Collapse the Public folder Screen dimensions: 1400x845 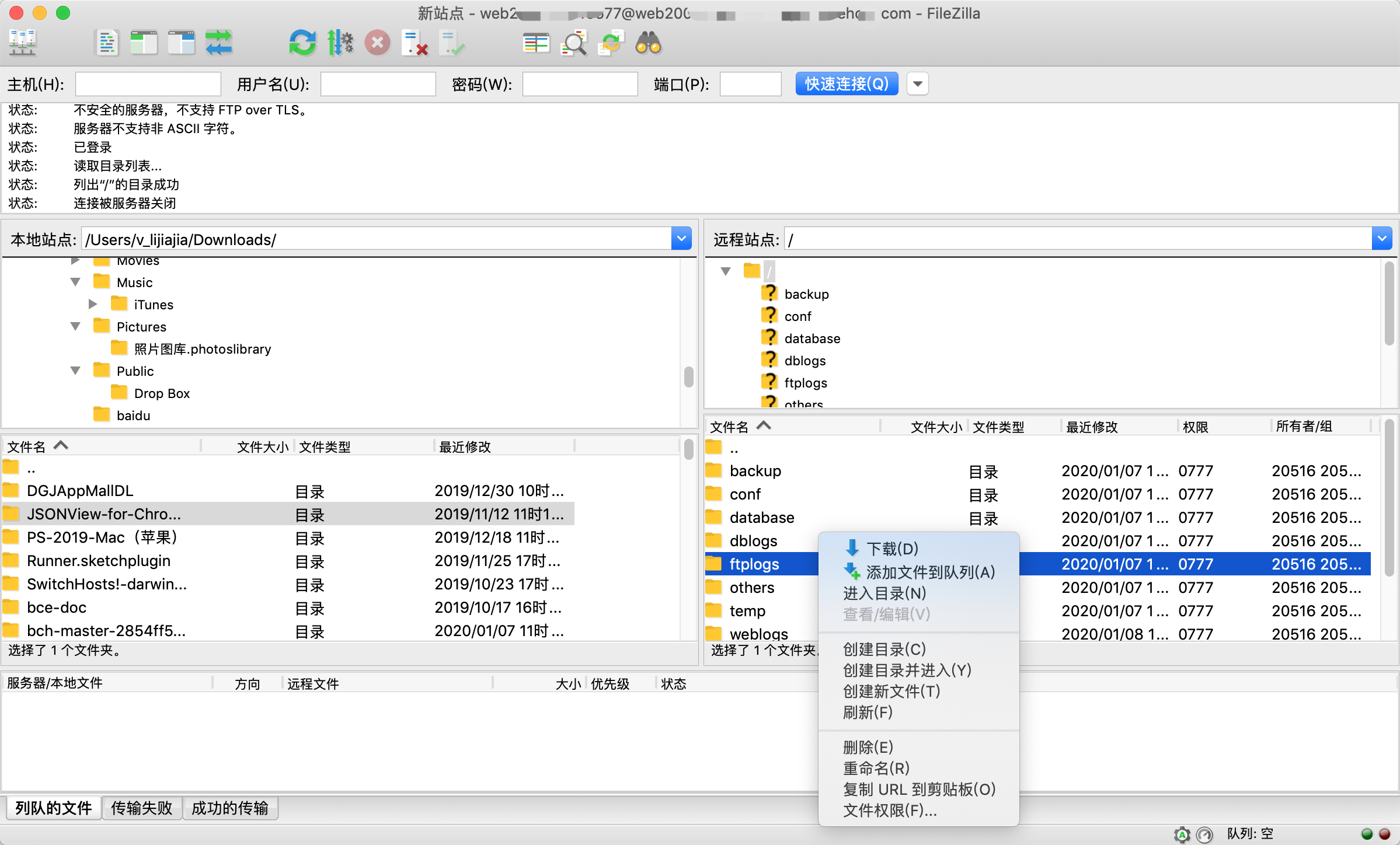click(75, 371)
